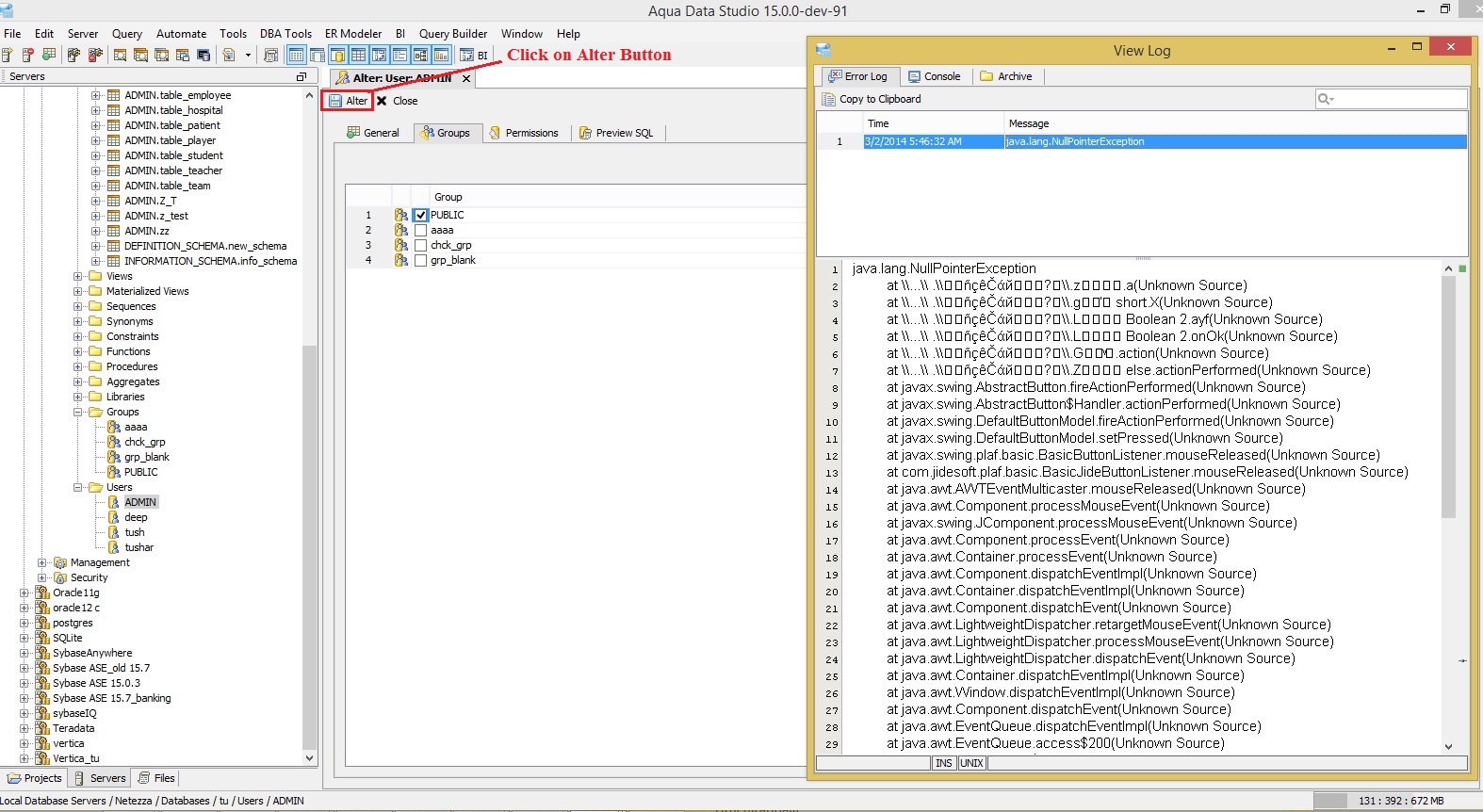Check the aaaa group checkbox

421,230
